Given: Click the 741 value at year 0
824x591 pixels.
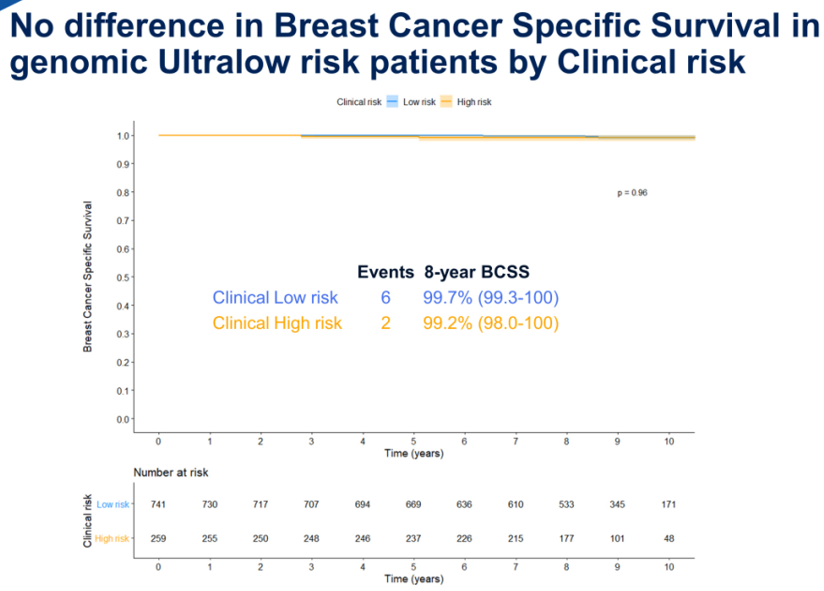Looking at the screenshot, I should coord(158,504).
